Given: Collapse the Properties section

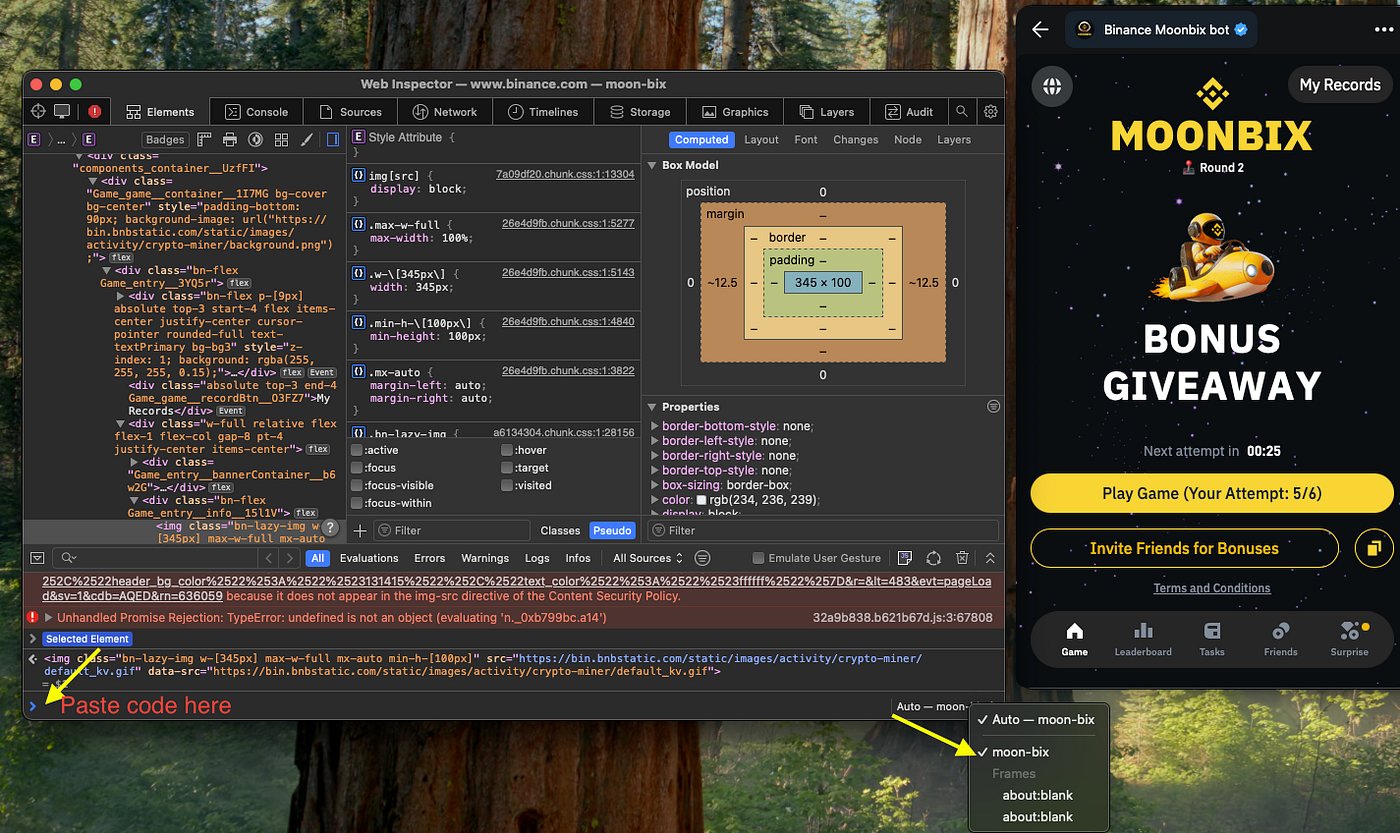Looking at the screenshot, I should pos(652,407).
